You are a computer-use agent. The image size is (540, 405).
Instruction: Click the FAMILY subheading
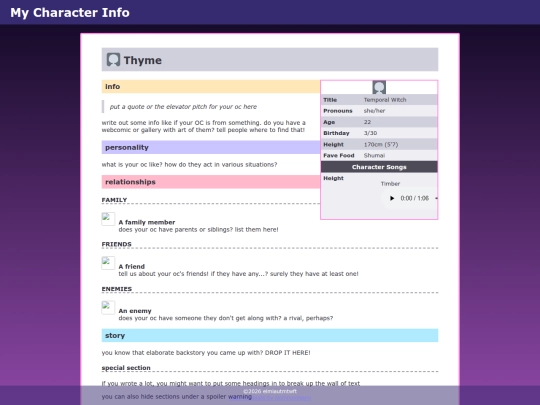coord(114,200)
